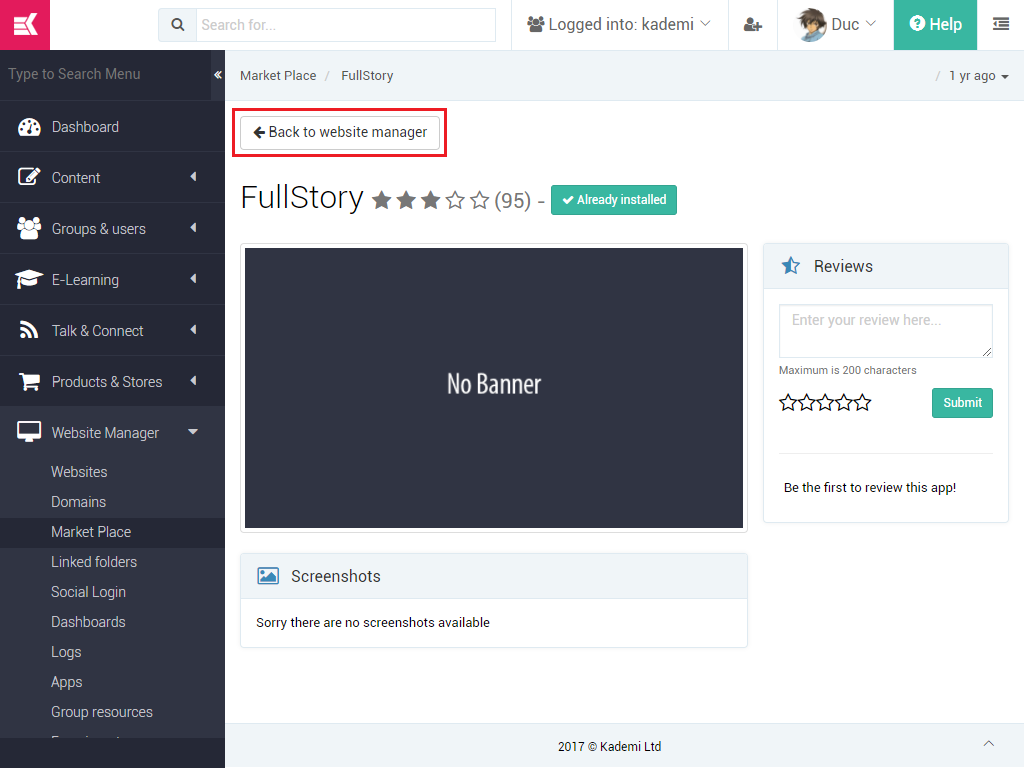The image size is (1024, 768).
Task: Open Logs in the sidebar
Action: click(x=66, y=652)
